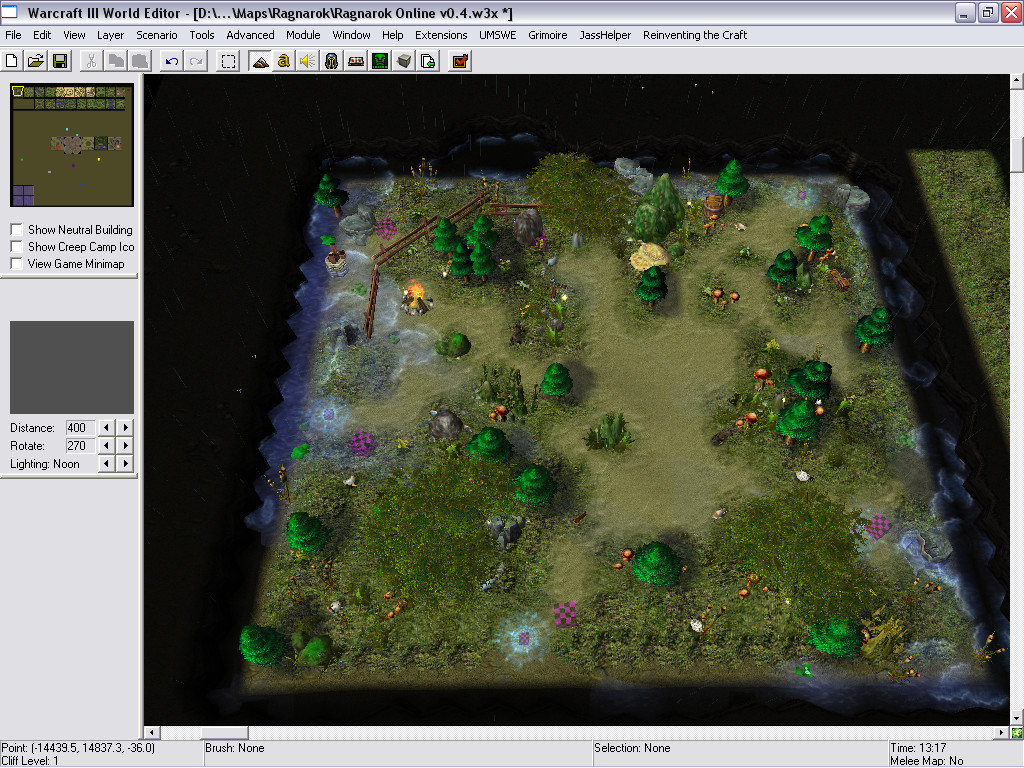Increase Distance with right arrow

[125, 428]
